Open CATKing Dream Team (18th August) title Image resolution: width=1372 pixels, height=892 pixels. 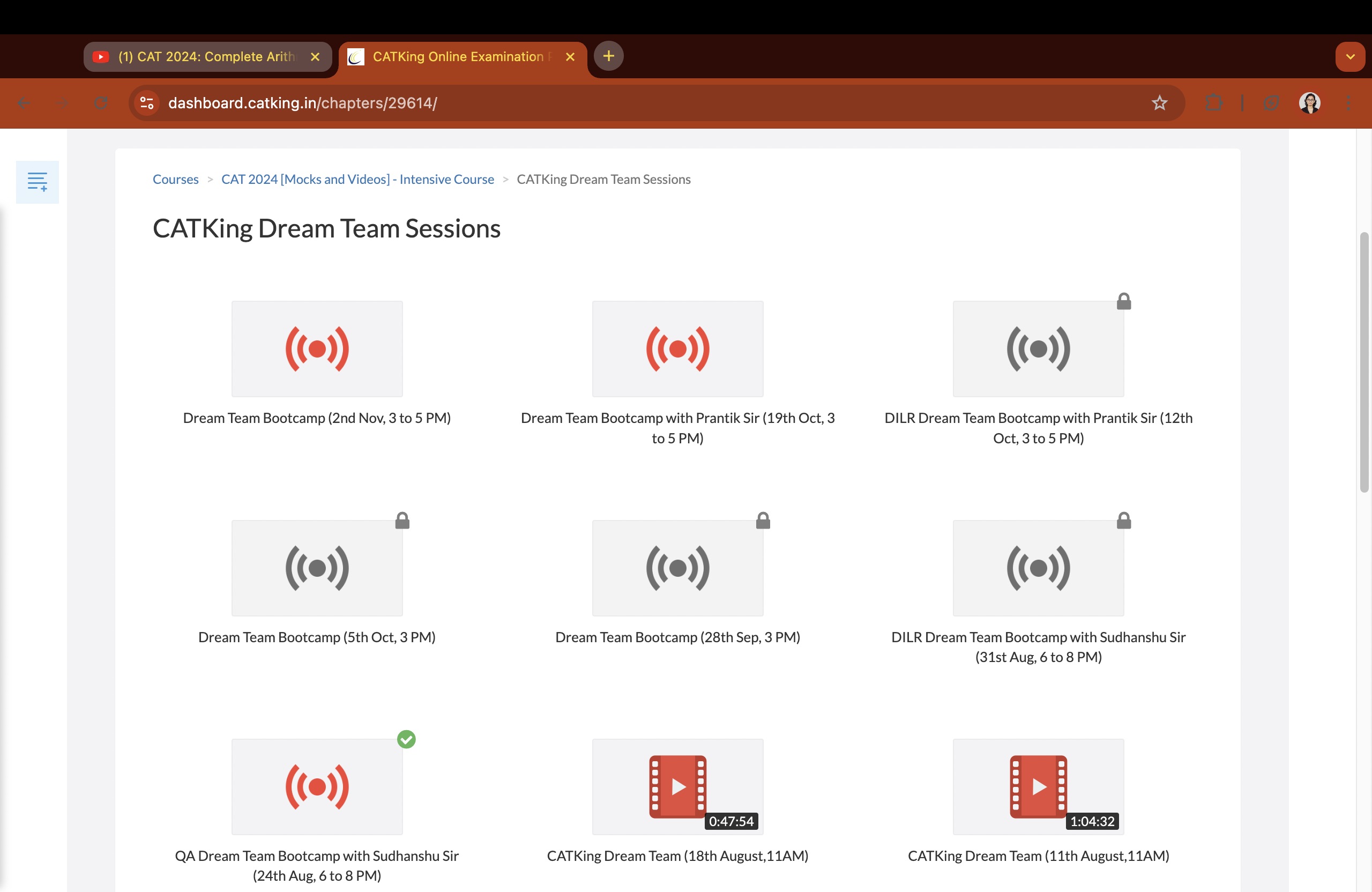pyautogui.click(x=677, y=856)
